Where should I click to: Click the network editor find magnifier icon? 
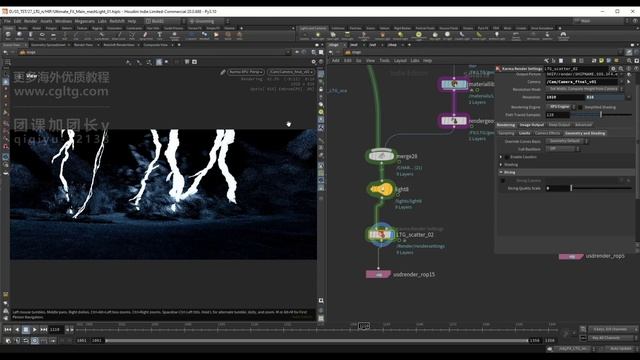(629, 60)
